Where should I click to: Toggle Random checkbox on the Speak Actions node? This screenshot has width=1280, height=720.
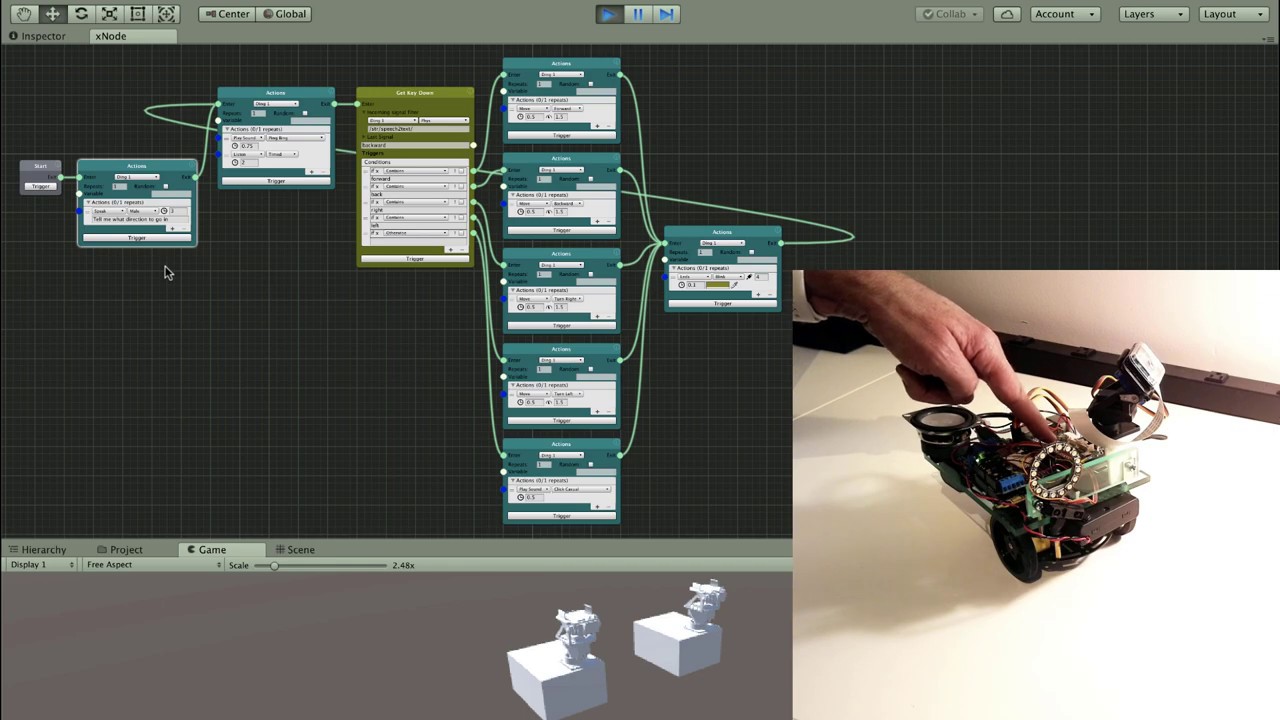tap(166, 186)
